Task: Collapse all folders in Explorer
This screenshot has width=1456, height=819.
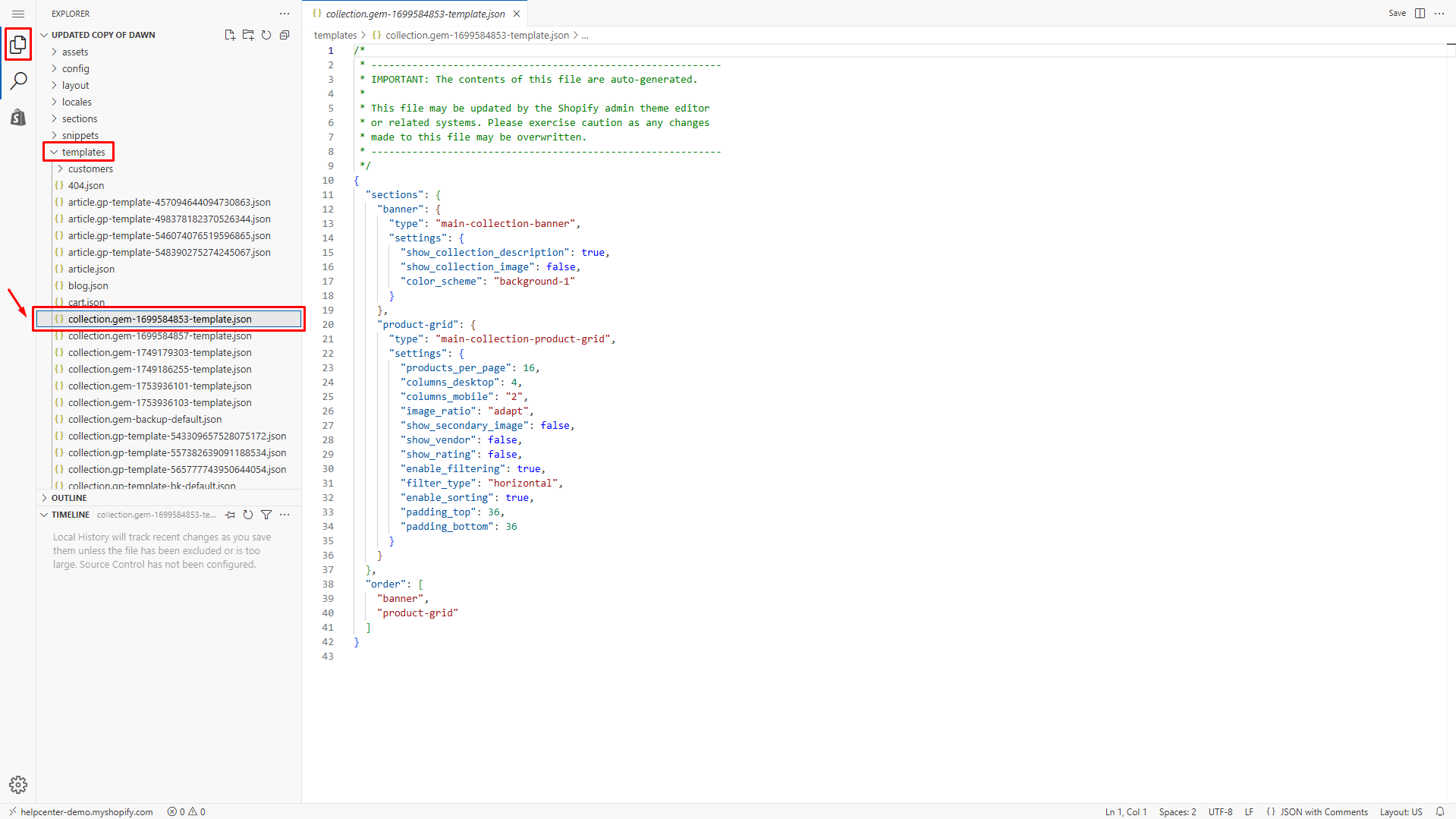Action: (285, 35)
